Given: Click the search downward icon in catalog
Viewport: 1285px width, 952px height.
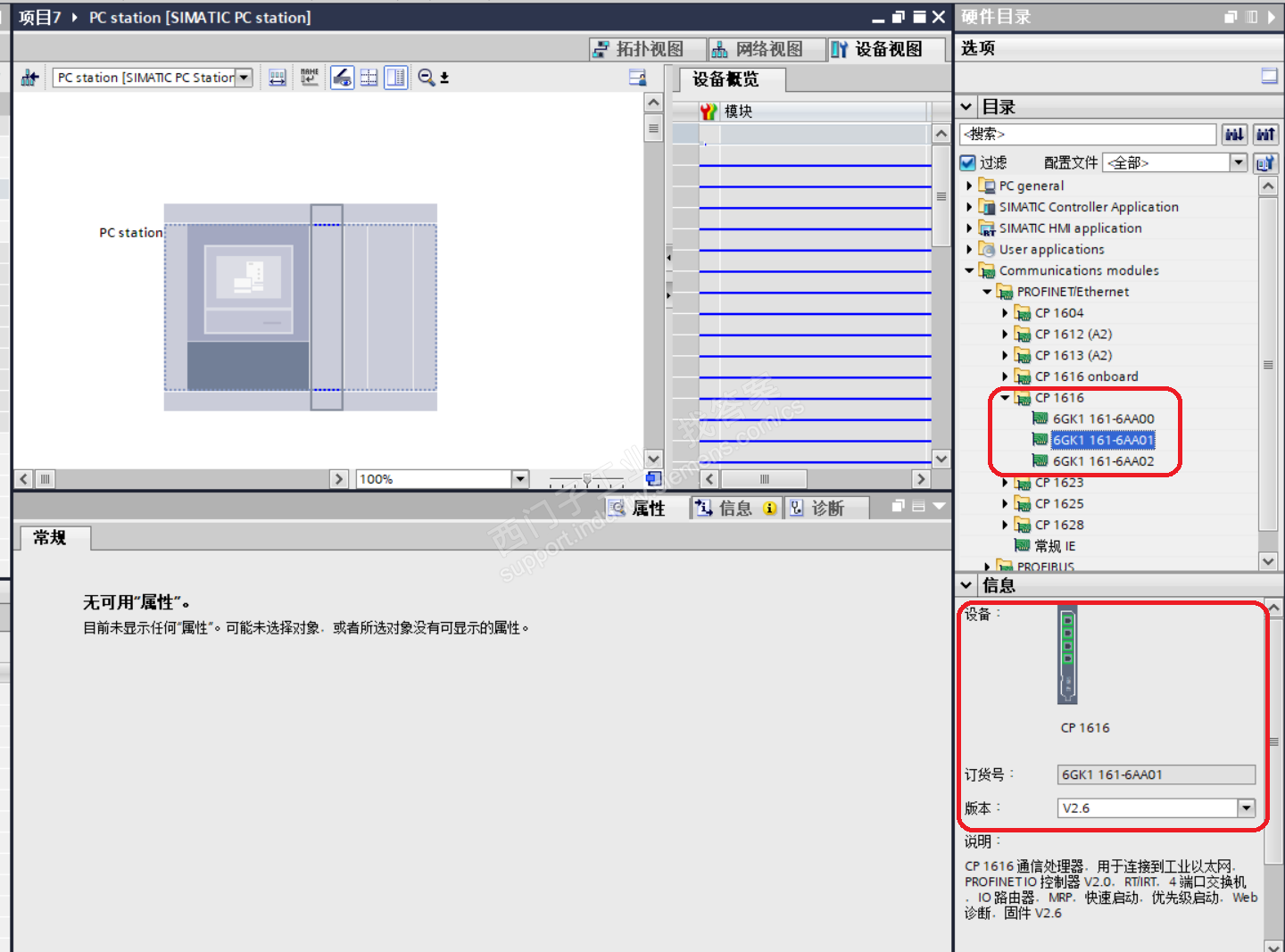Looking at the screenshot, I should [x=1235, y=135].
